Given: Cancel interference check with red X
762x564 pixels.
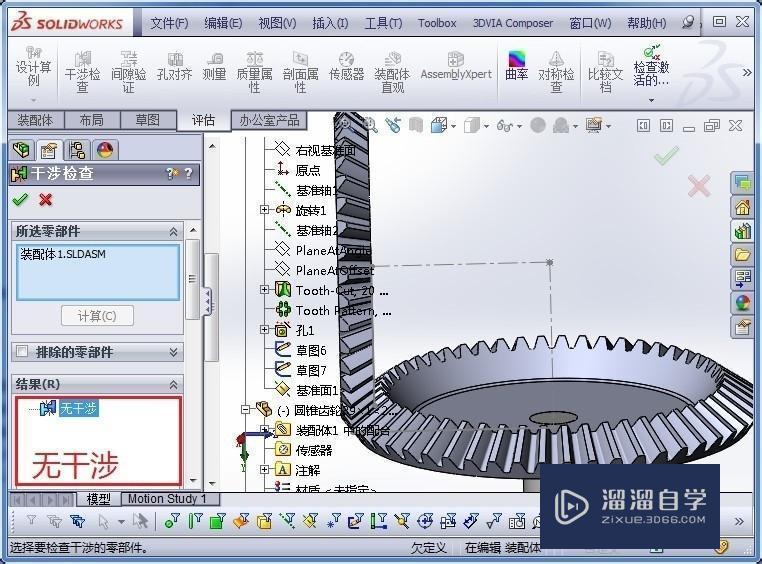Looking at the screenshot, I should [x=46, y=200].
